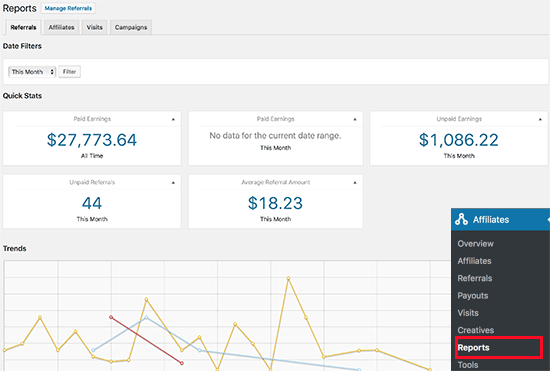Open the Campaigns tab
The image size is (550, 371).
point(131,27)
